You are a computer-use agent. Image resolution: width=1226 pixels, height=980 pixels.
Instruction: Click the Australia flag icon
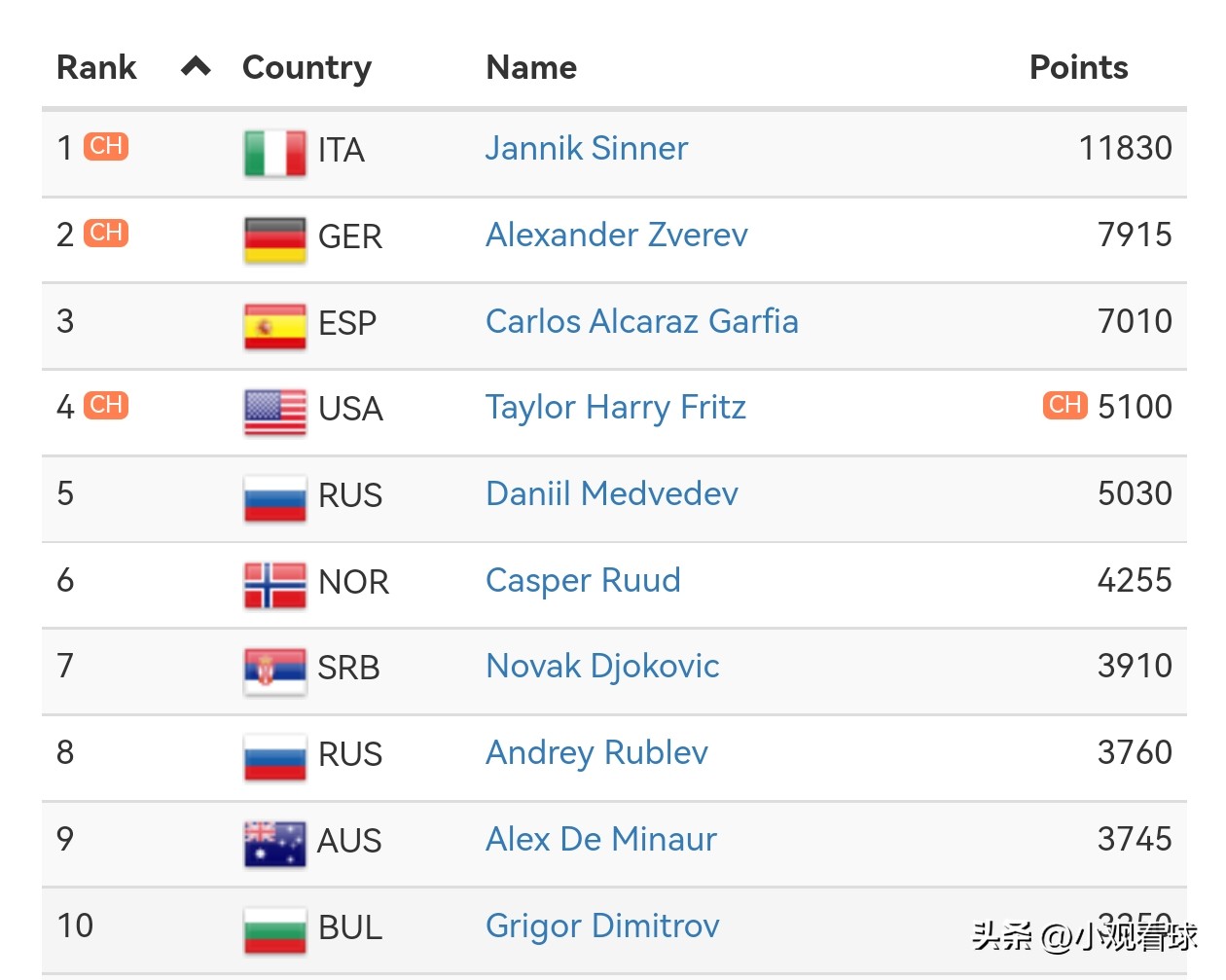click(275, 843)
